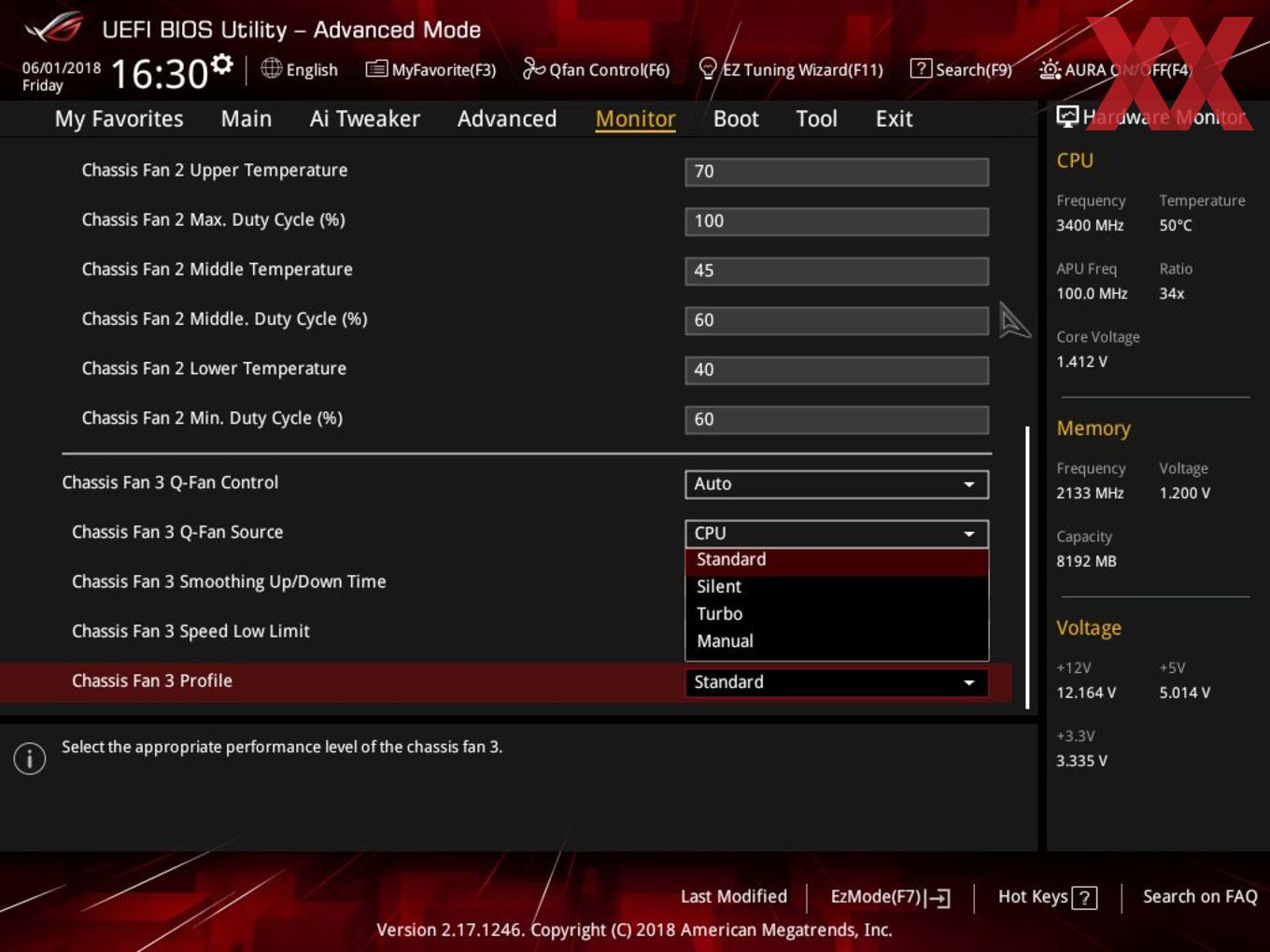Click the CPU Core Voltage 1.412 V value
Image resolution: width=1270 pixels, height=952 pixels.
tap(1081, 361)
